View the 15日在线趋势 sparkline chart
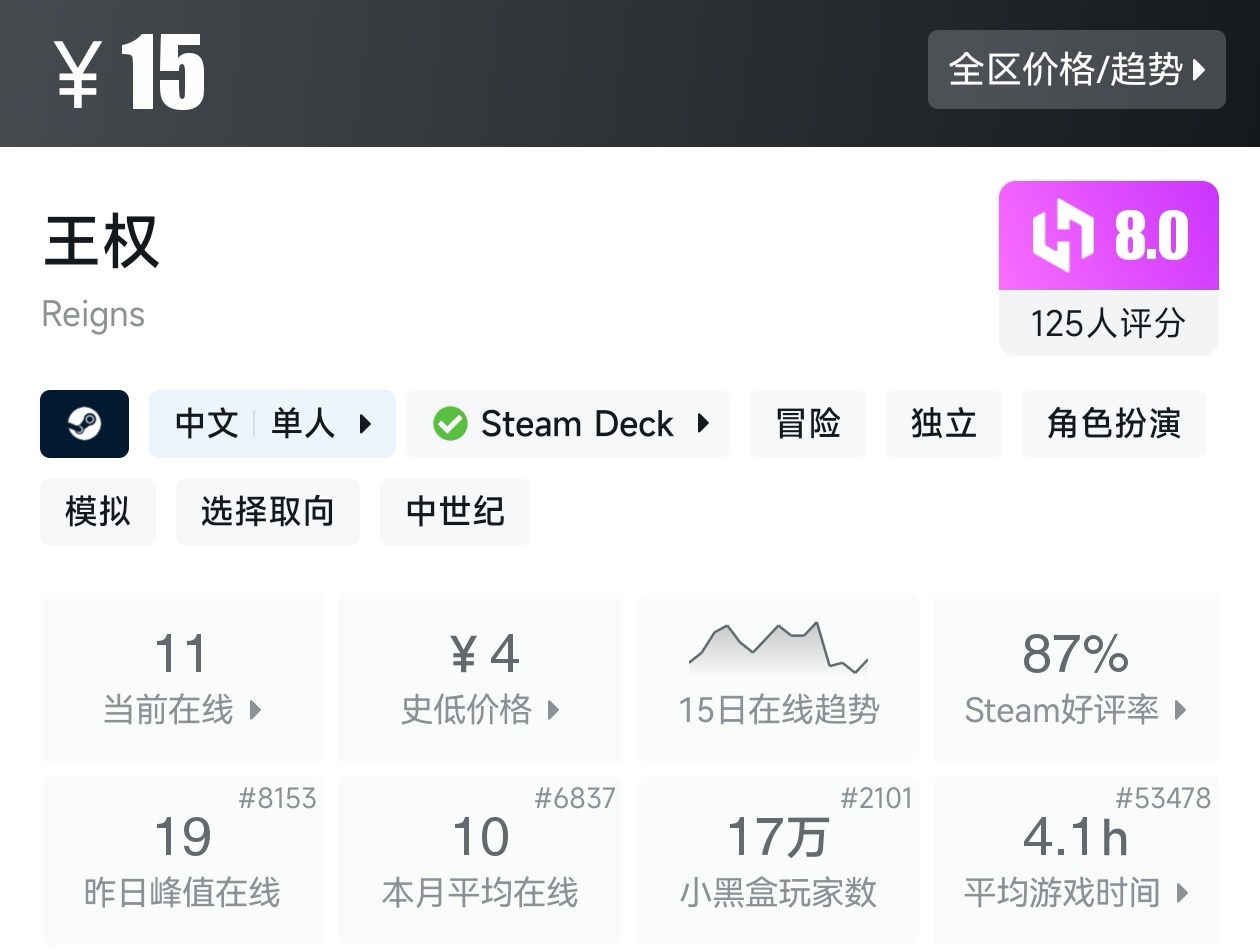 coord(778,650)
